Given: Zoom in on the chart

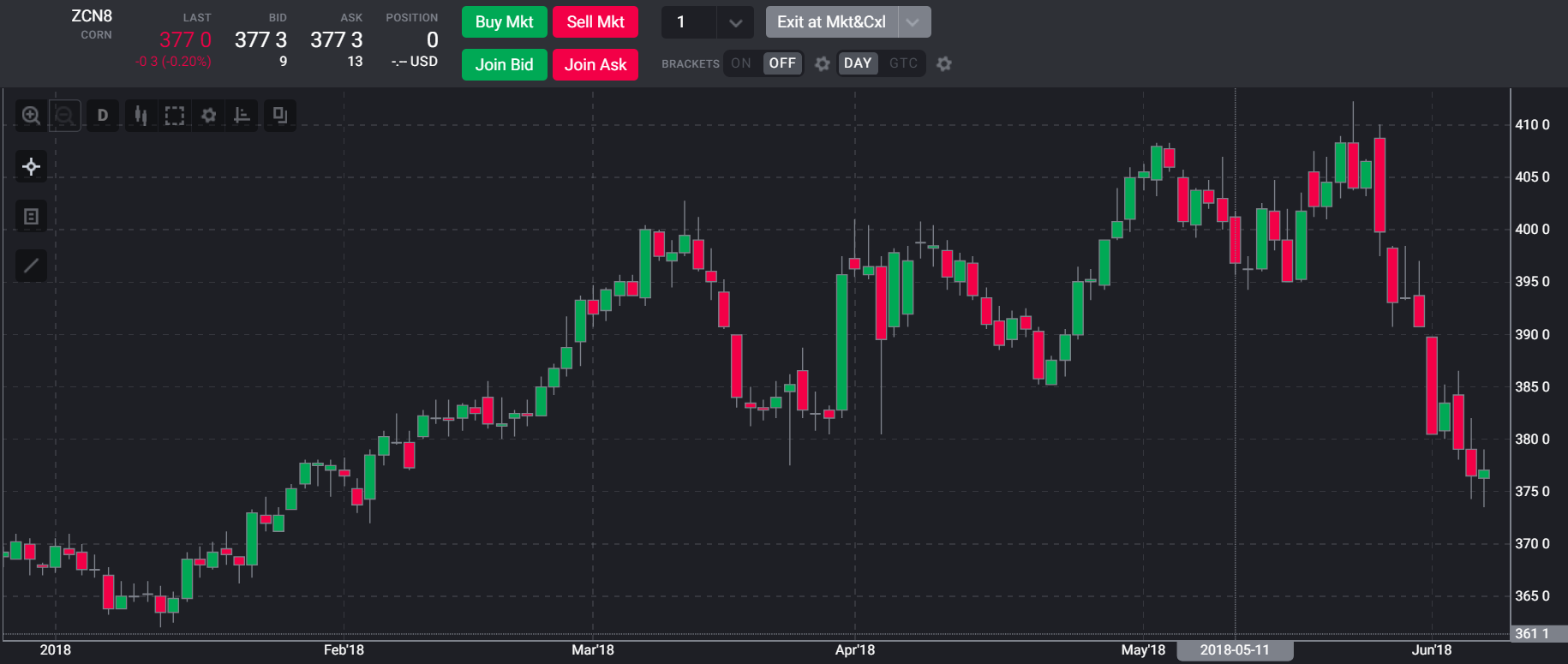Looking at the screenshot, I should click(31, 115).
